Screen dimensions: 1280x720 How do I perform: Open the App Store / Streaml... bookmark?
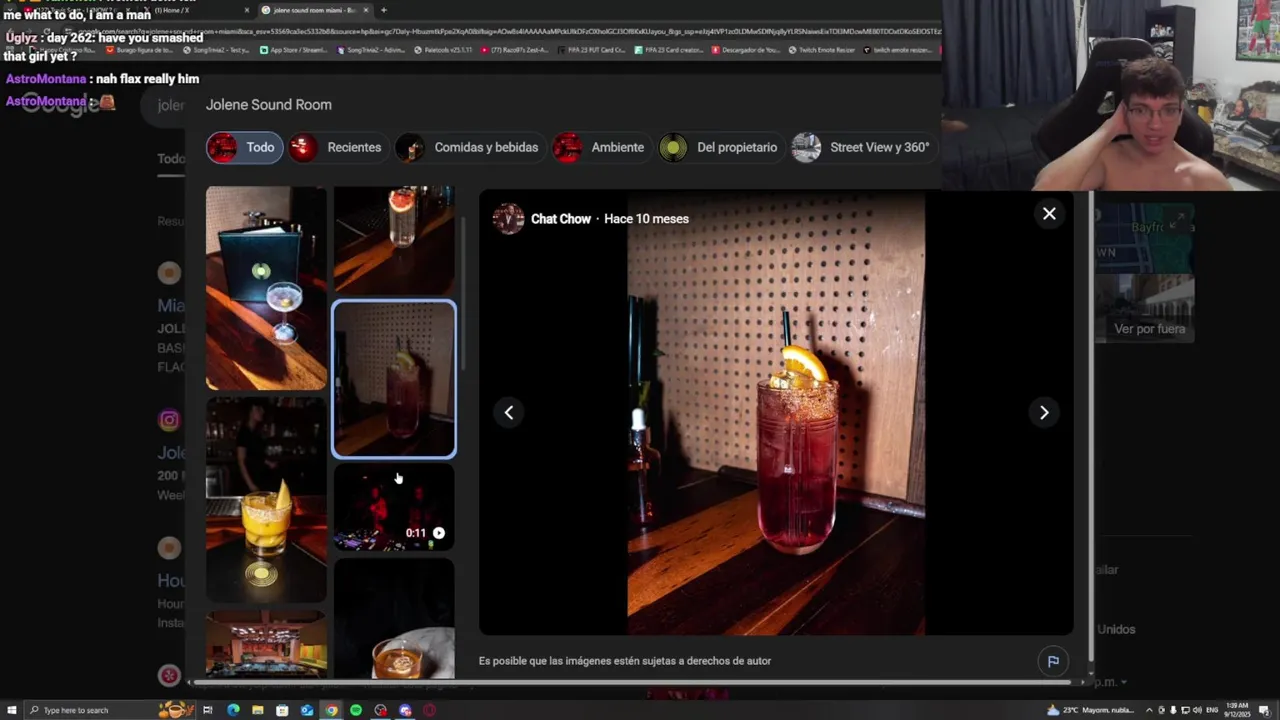tap(294, 49)
